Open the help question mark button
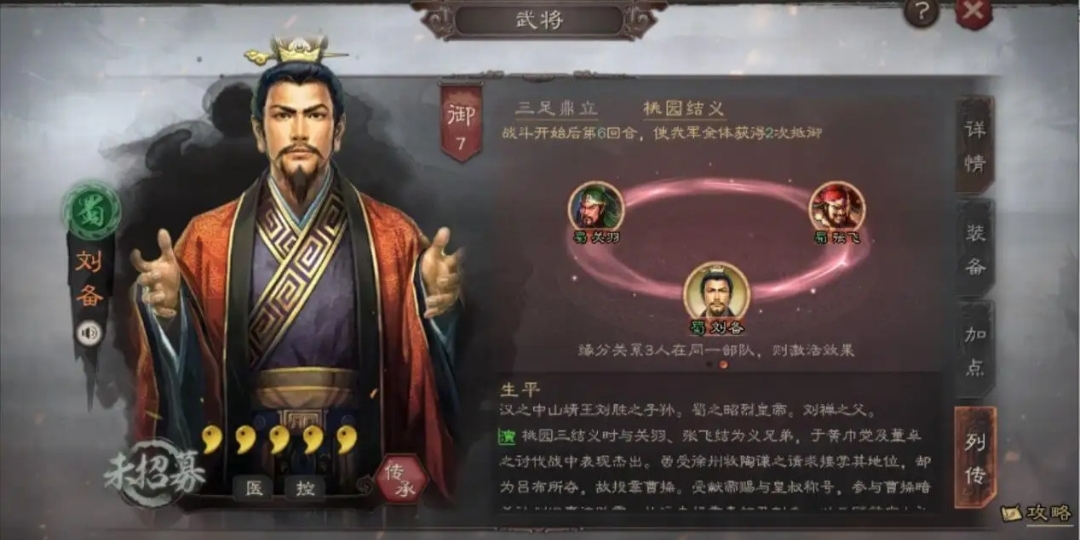 click(922, 12)
